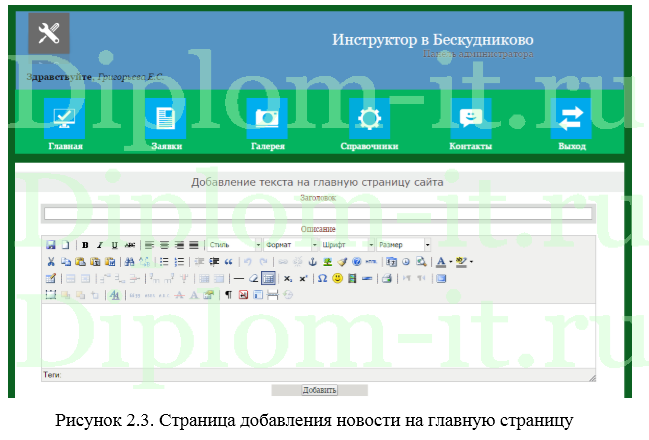Open the Размер font size dropdown

point(404,245)
